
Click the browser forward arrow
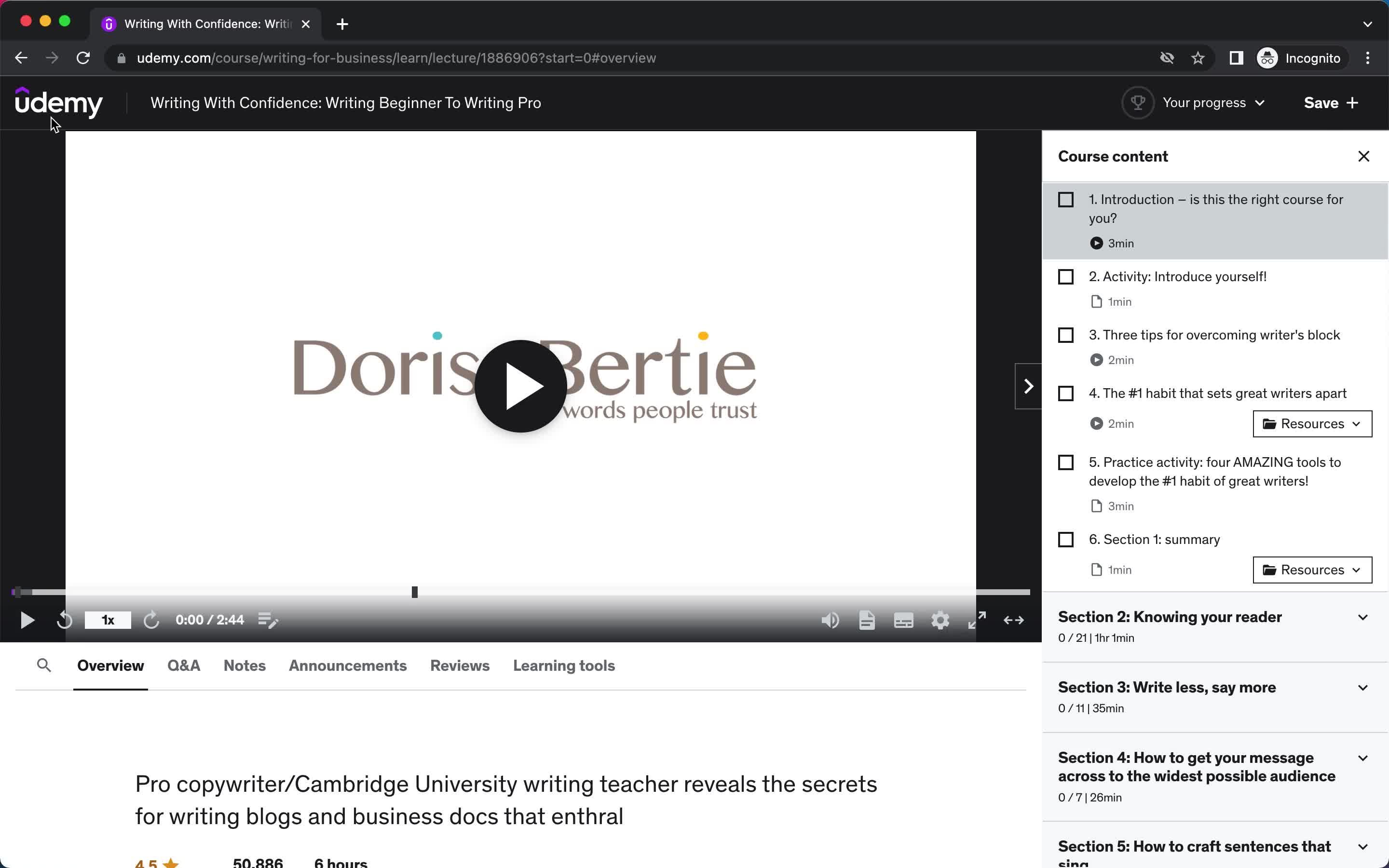coord(52,58)
